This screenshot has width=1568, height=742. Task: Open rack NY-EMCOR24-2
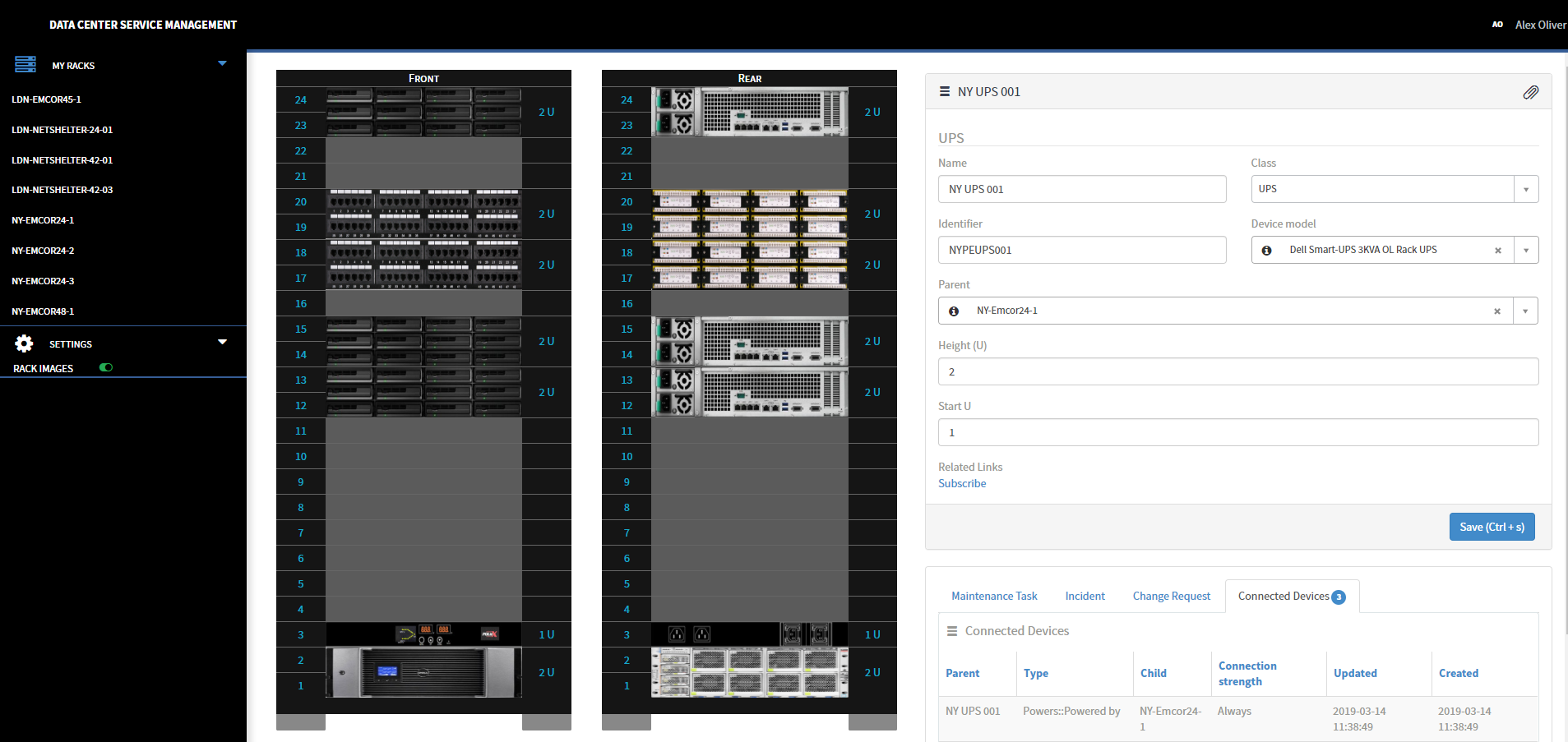pos(43,251)
